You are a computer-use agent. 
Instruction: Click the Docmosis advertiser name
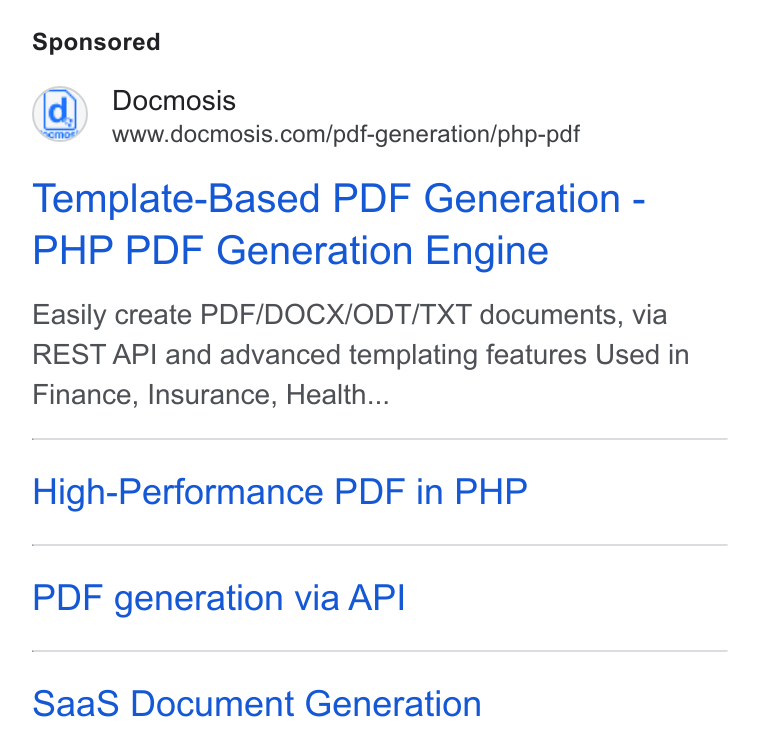174,101
